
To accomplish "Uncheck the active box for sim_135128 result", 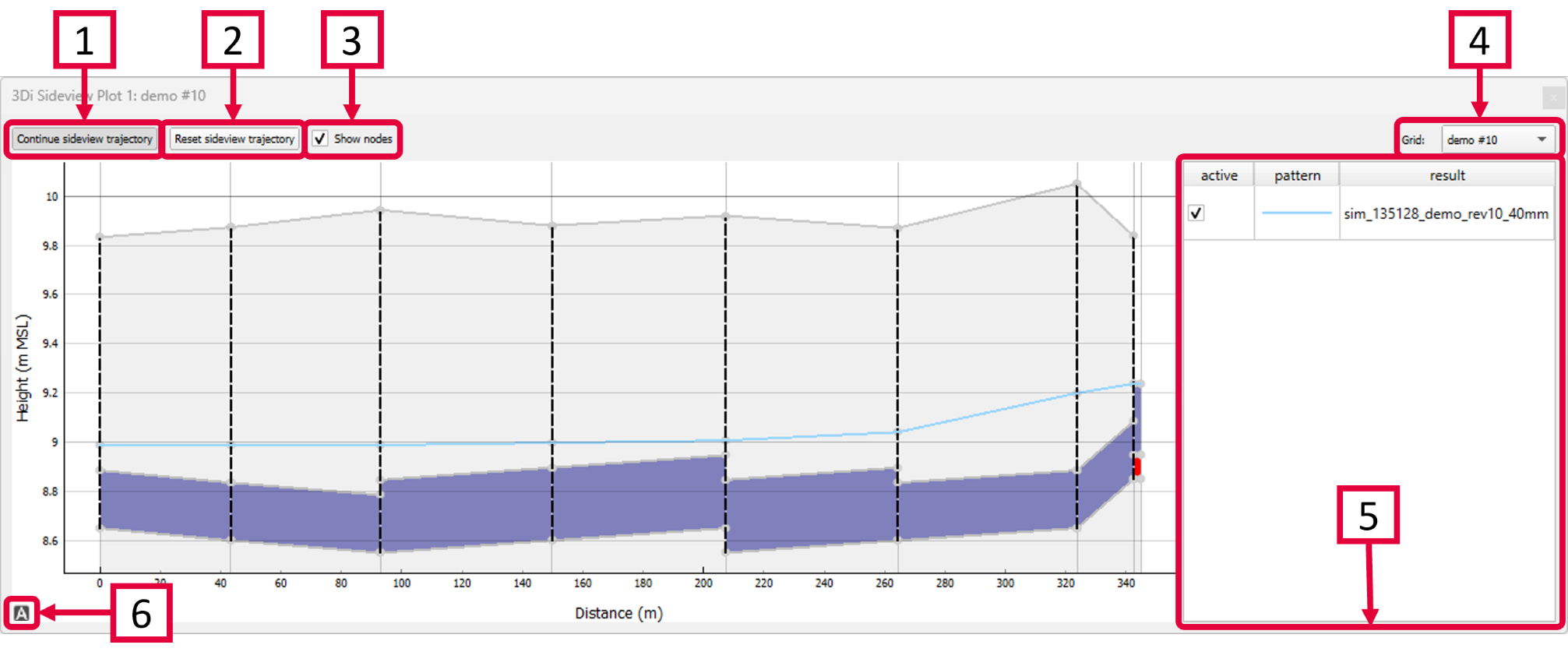I will (1196, 213).
